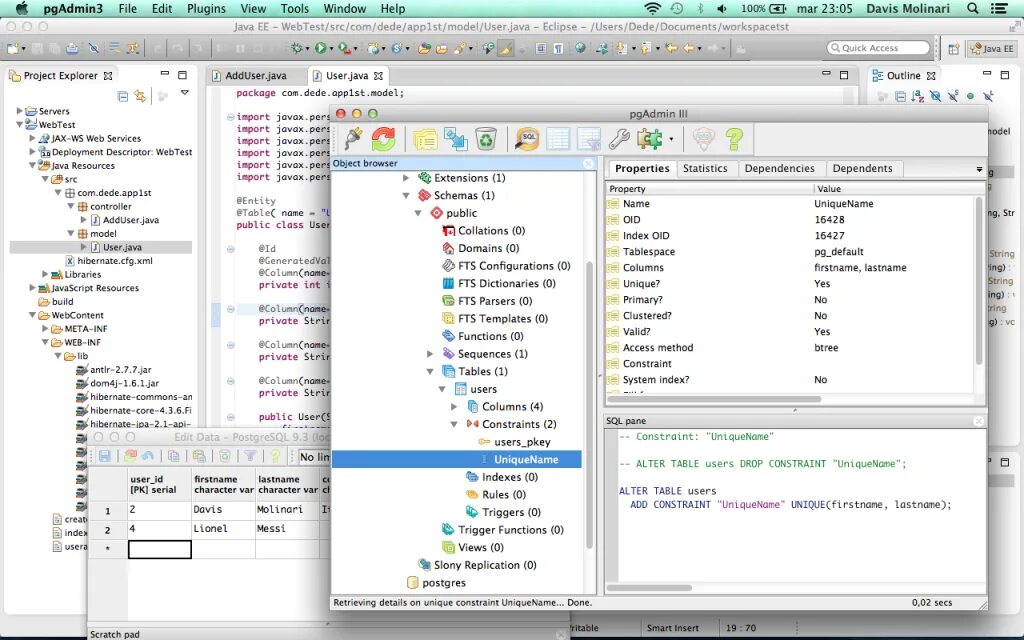Open the No limit dropdown in Edit Data
Viewport: 1024px width, 640px height.
[x=314, y=456]
